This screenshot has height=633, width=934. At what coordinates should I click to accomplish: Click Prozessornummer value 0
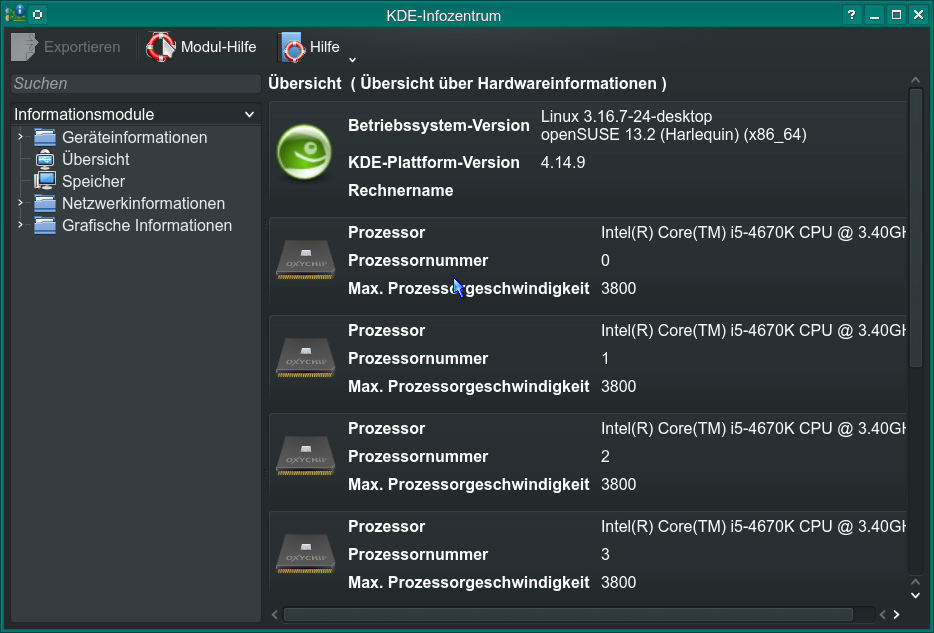pos(605,260)
